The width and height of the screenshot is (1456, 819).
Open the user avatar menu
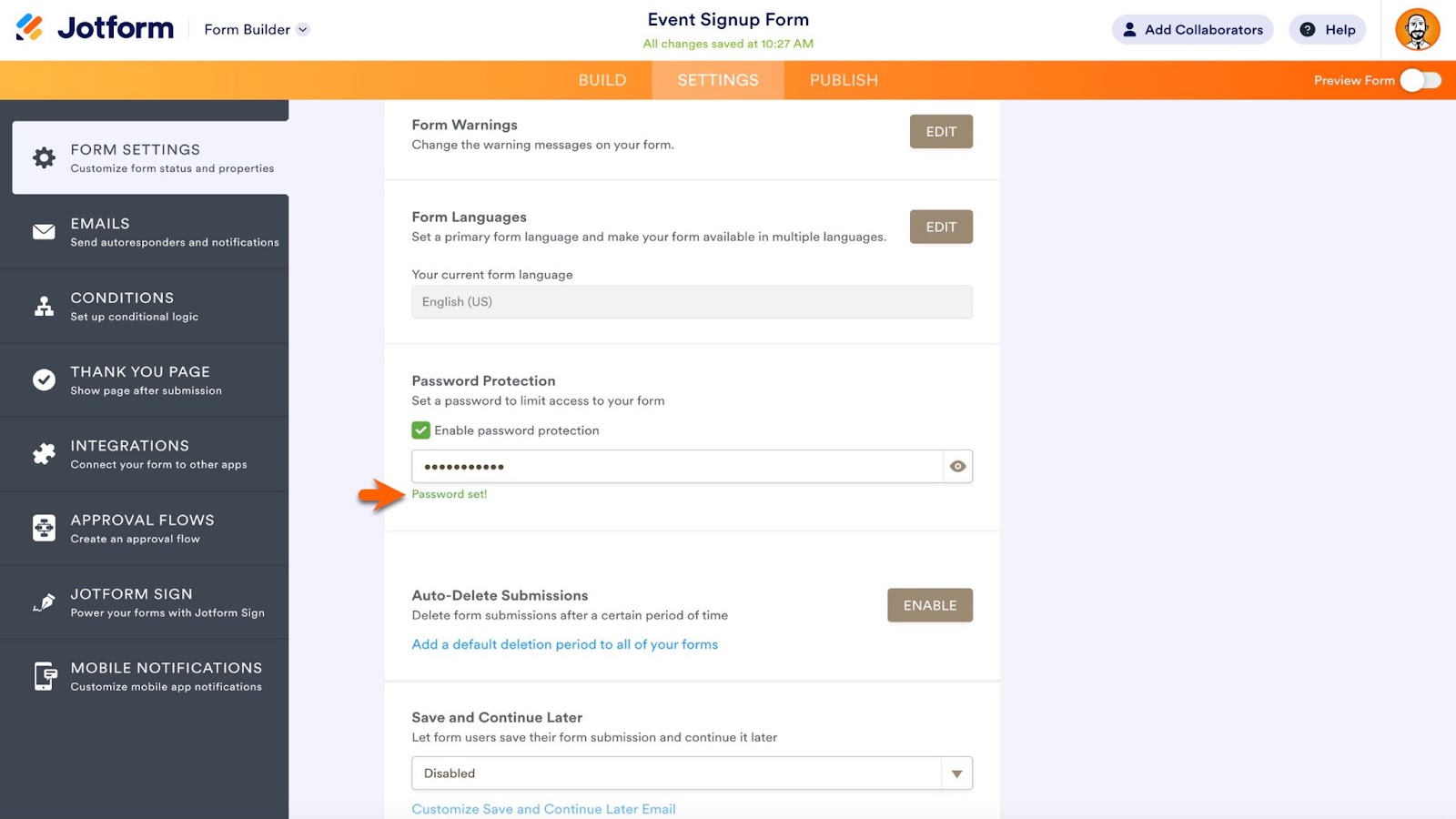[x=1418, y=29]
